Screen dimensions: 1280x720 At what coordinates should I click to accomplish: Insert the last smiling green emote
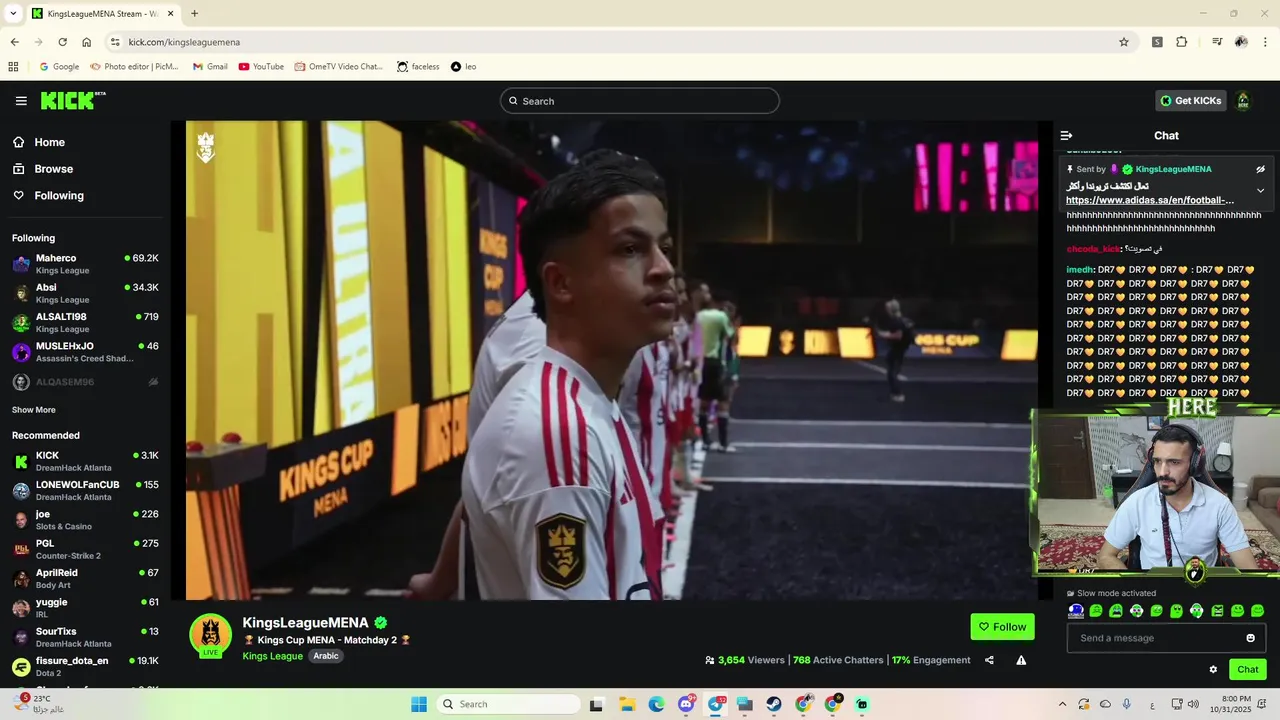coord(1257,611)
